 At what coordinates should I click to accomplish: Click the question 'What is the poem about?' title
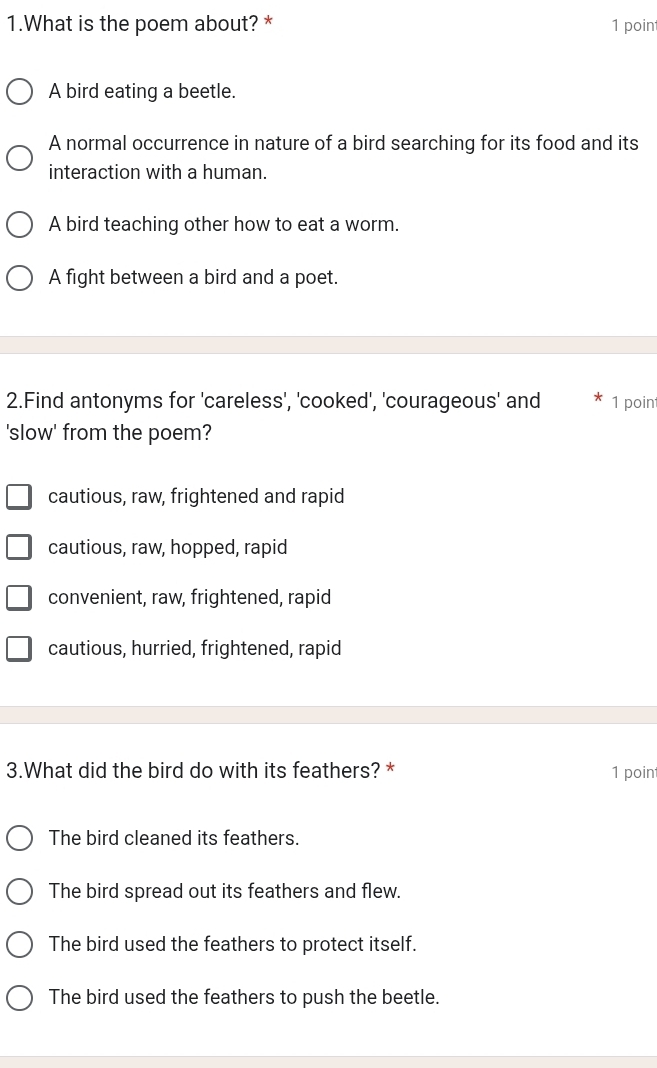coord(132,25)
